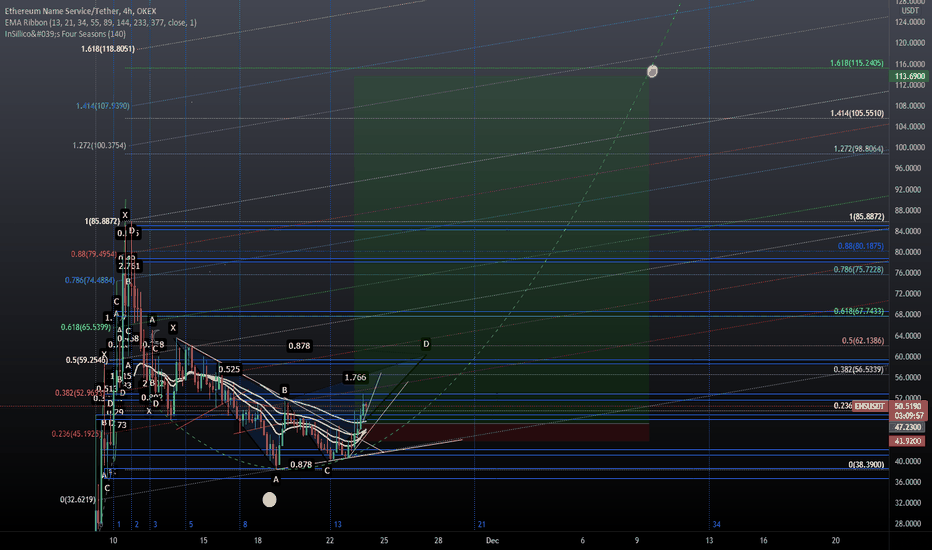
Task: Click the 47.2300 entry price label
Action: click(908, 427)
